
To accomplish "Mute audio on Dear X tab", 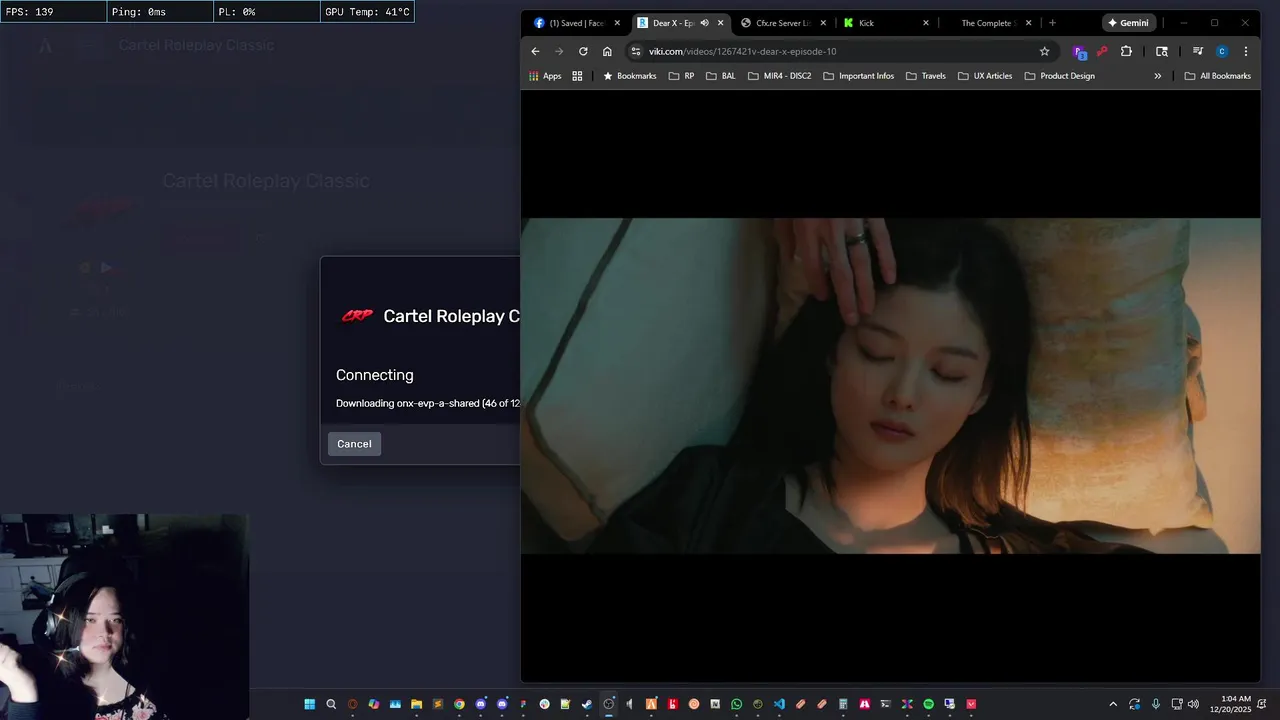I will pyautogui.click(x=704, y=23).
